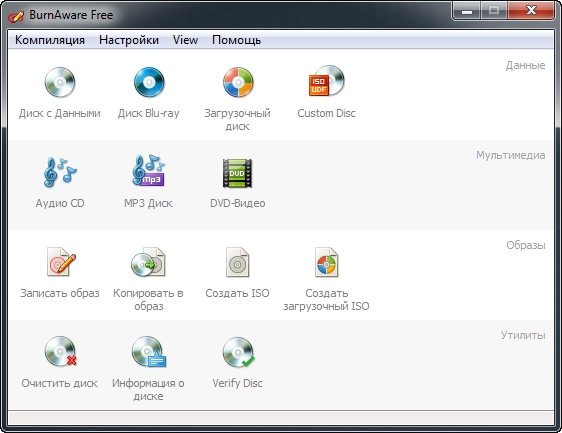Click the Создать ISO text label
Screen dimensions: 562x433
tap(237, 293)
